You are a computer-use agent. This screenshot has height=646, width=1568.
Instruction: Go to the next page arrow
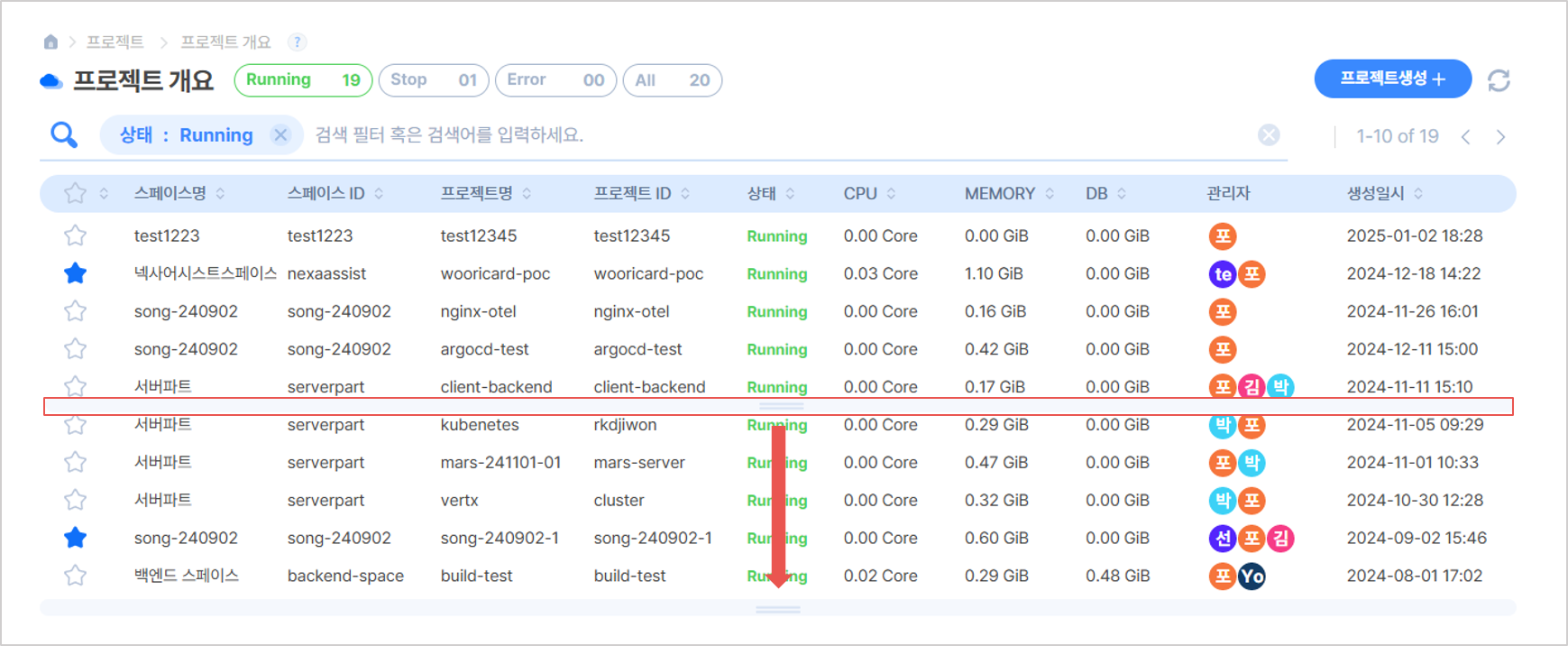click(1500, 136)
